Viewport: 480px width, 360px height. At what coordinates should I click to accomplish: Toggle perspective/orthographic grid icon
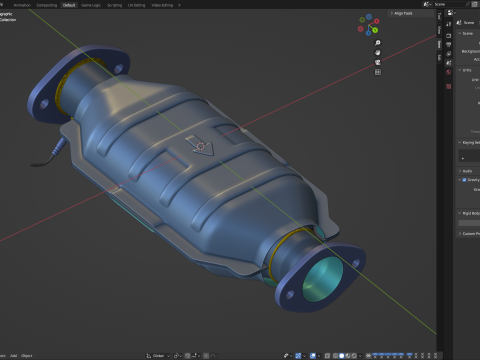(378, 72)
